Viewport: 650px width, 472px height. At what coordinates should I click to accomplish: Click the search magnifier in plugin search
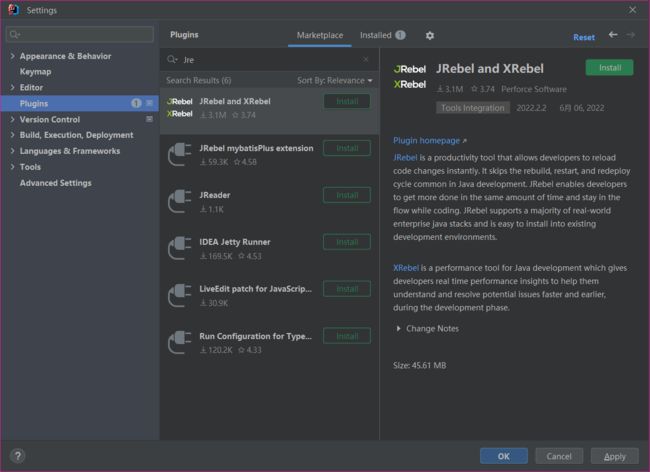tap(172, 60)
